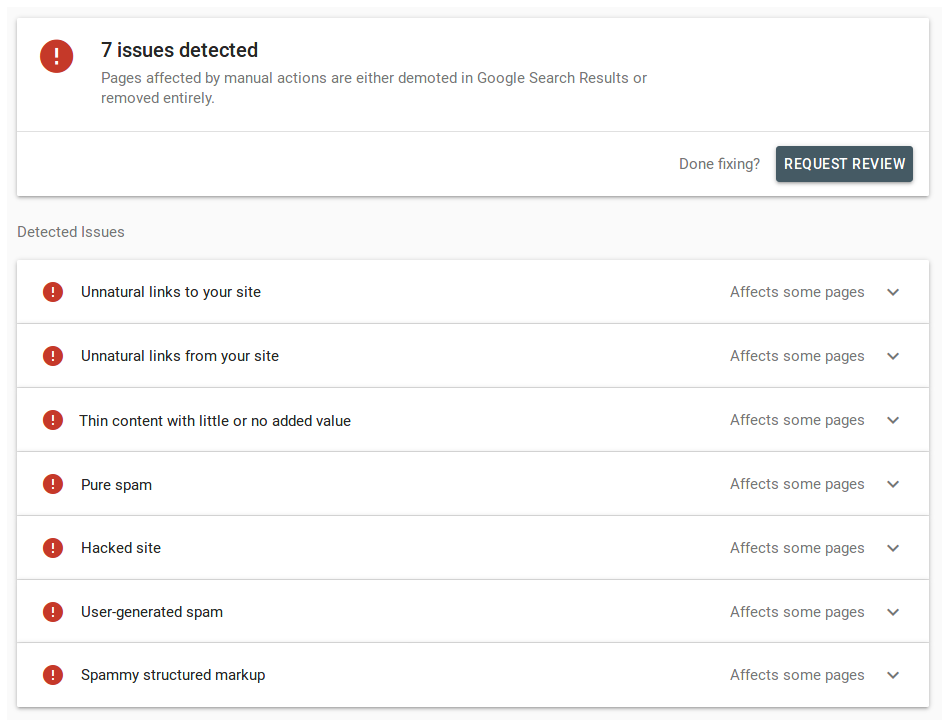Click error icon beside 'Spammy structured markup'
Image resolution: width=946 pixels, height=724 pixels.
[x=53, y=675]
